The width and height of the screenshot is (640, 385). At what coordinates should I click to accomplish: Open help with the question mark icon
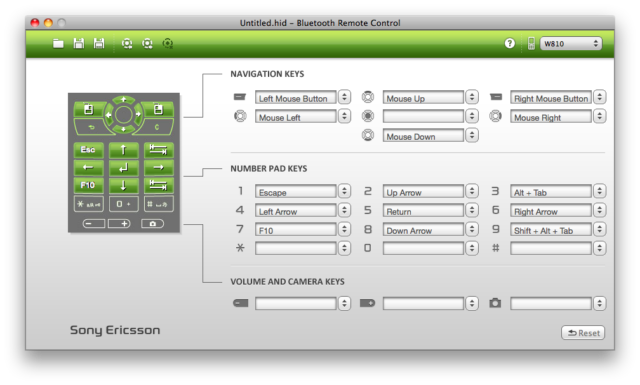[x=509, y=43]
